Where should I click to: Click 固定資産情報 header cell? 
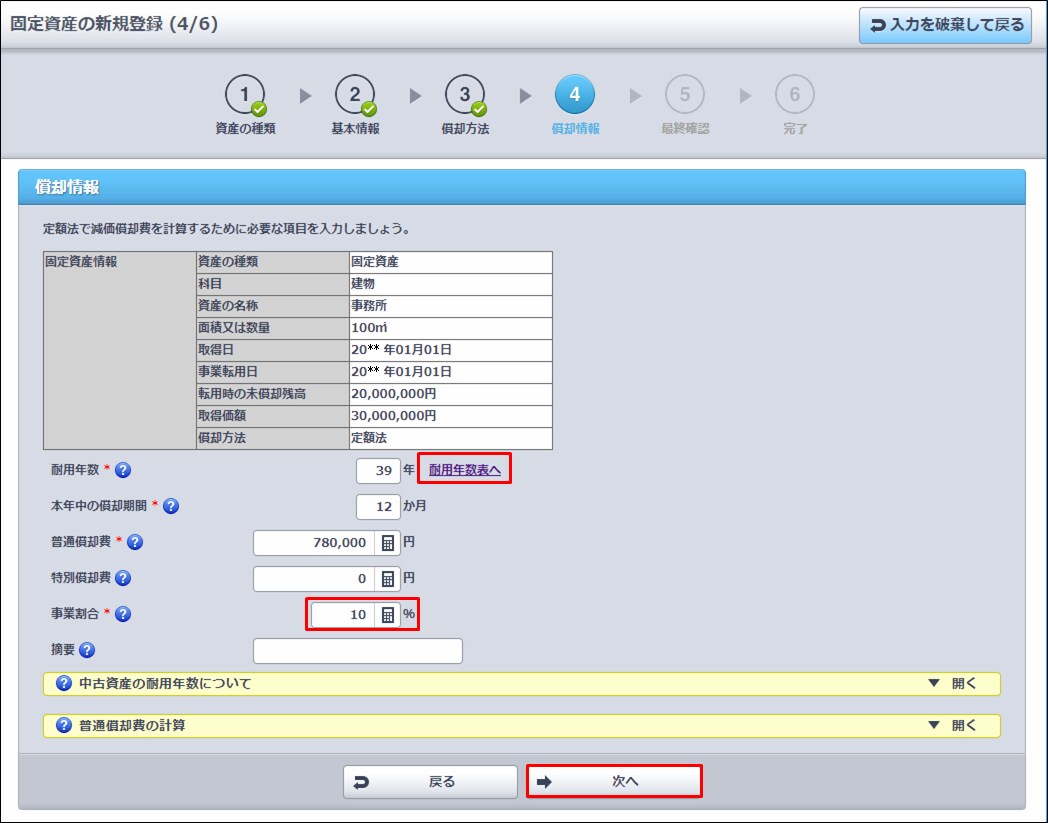click(x=120, y=350)
